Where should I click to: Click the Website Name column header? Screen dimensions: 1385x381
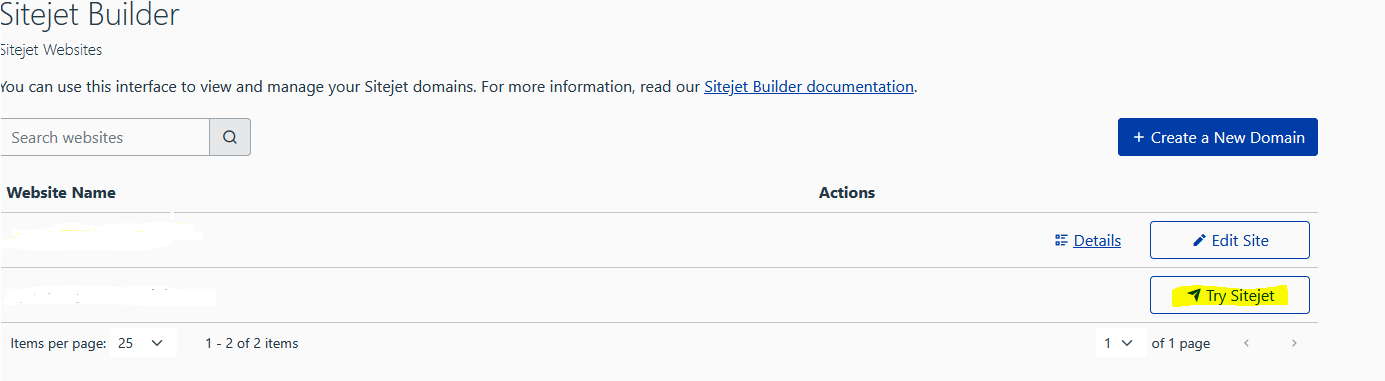coord(61,193)
